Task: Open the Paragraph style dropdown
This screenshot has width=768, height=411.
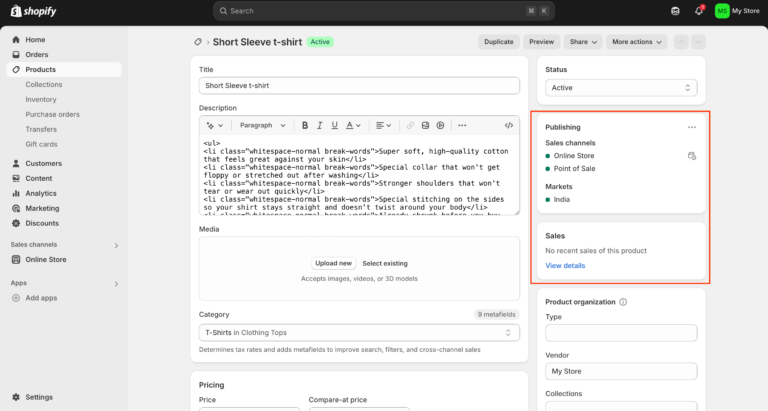Action: tap(262, 126)
